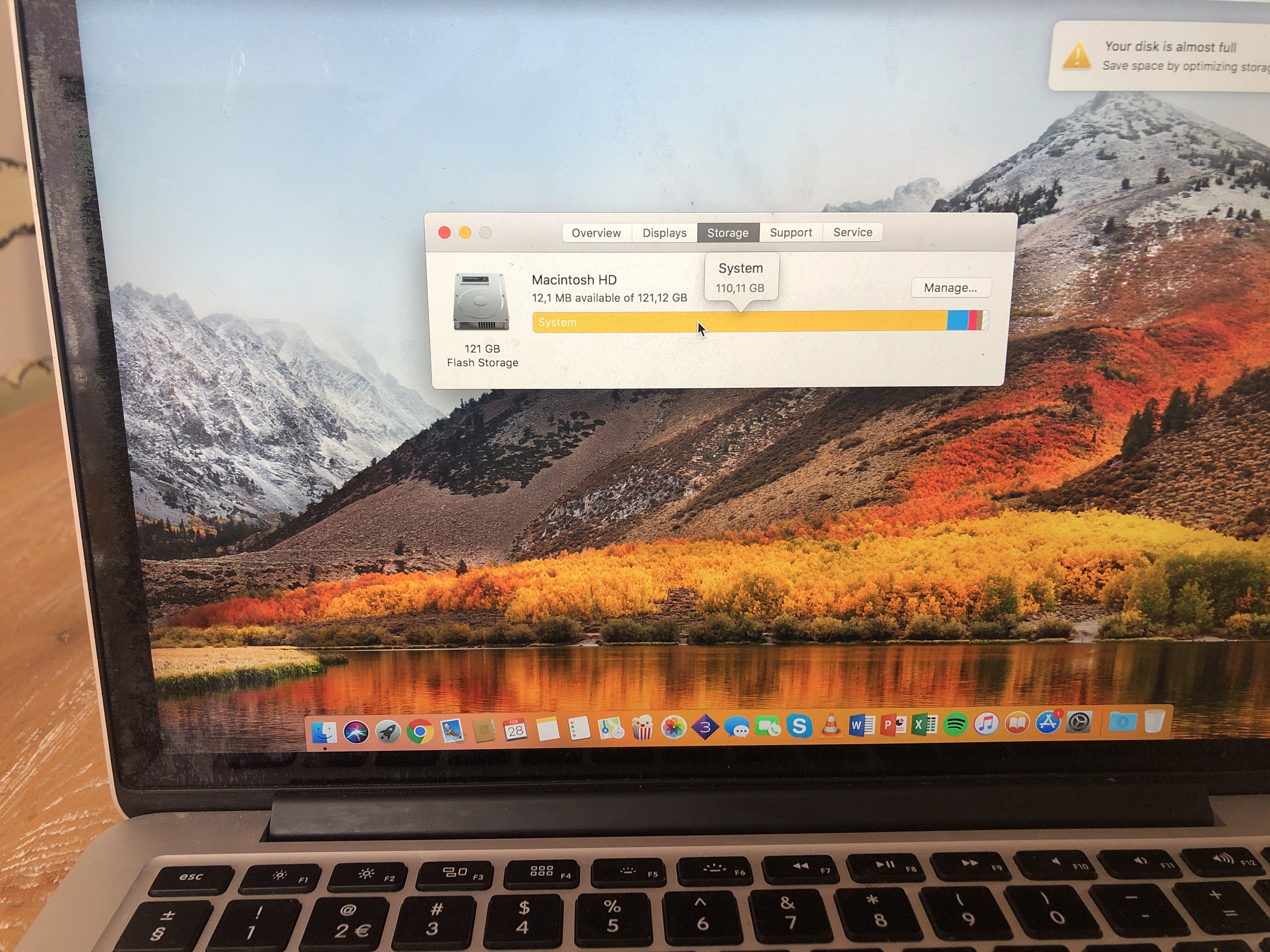Viewport: 1270px width, 952px height.
Task: Launch Microsoft Excel from the Dock
Action: click(924, 725)
